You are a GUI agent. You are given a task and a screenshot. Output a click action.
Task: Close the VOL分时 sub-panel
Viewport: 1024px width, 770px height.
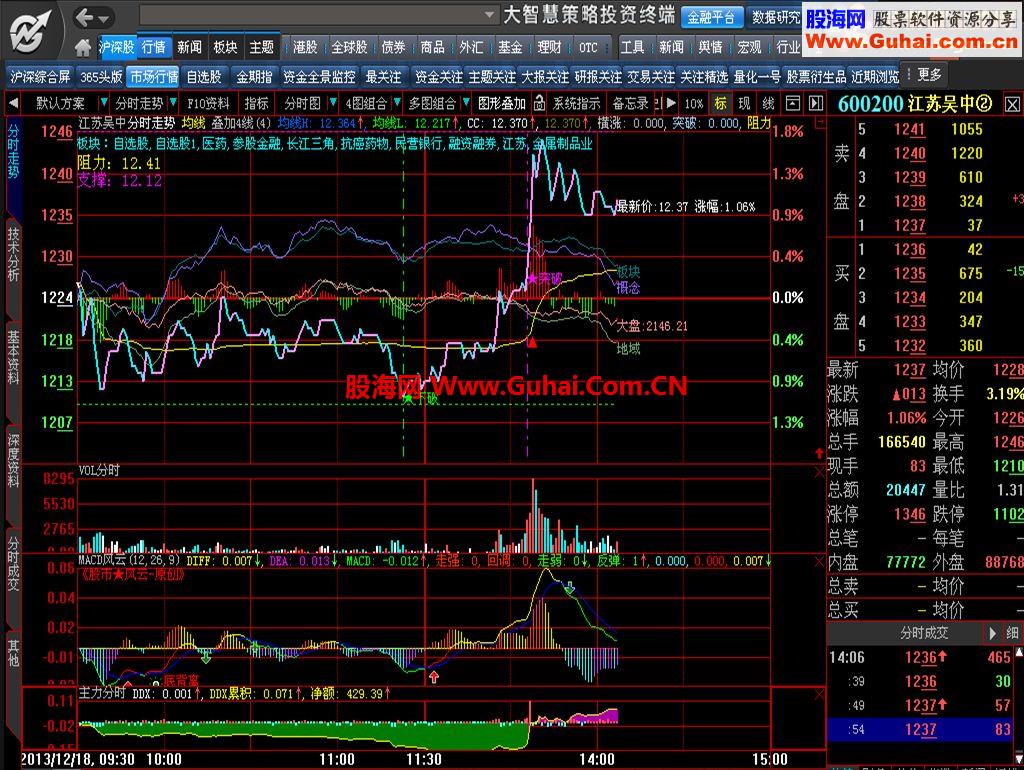pos(819,472)
